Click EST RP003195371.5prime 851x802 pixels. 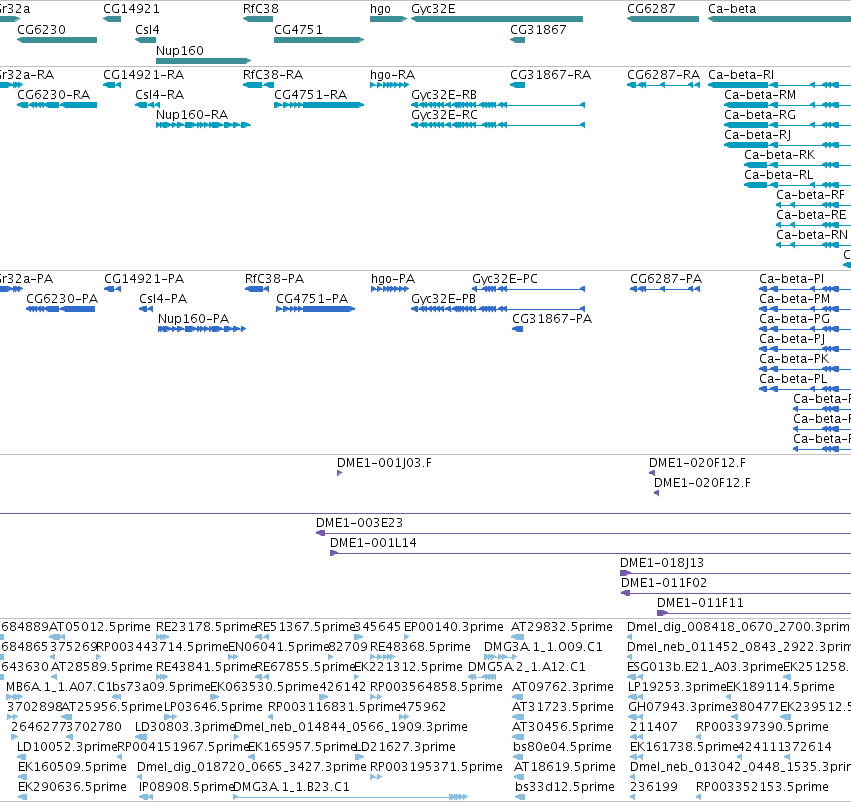(x=436, y=767)
